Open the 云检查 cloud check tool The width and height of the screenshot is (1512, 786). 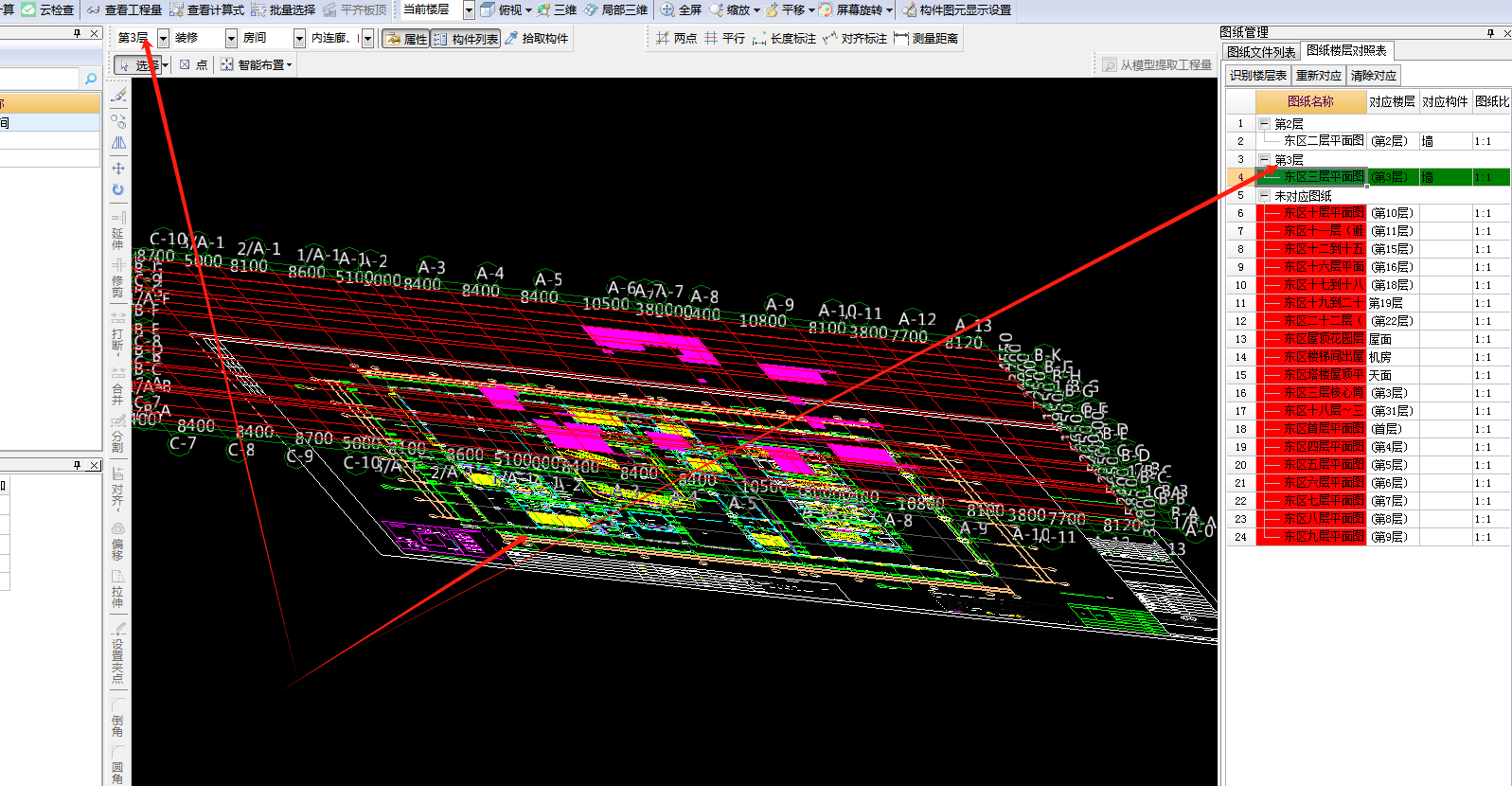pos(47,9)
